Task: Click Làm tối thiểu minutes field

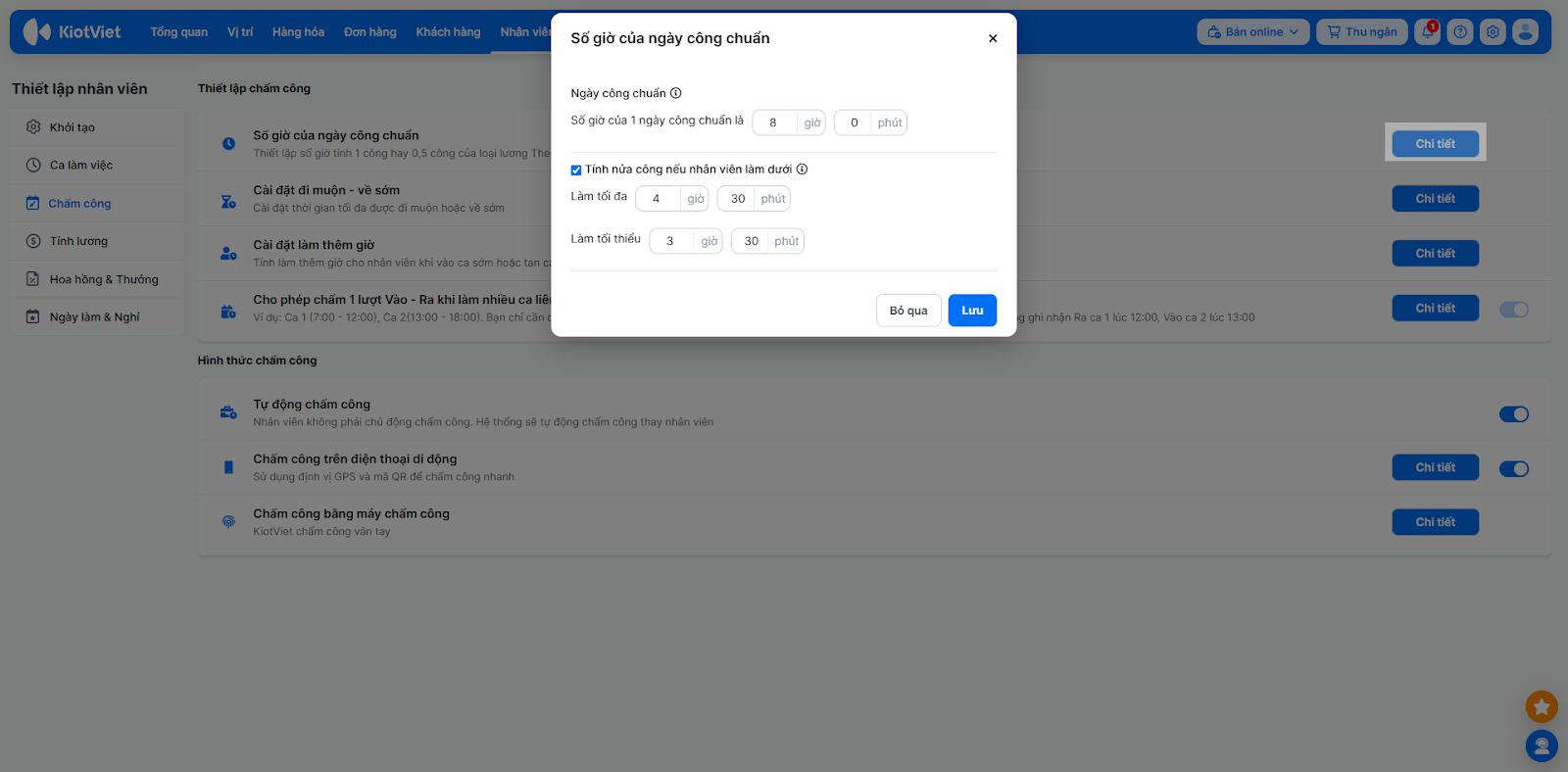Action: click(751, 241)
